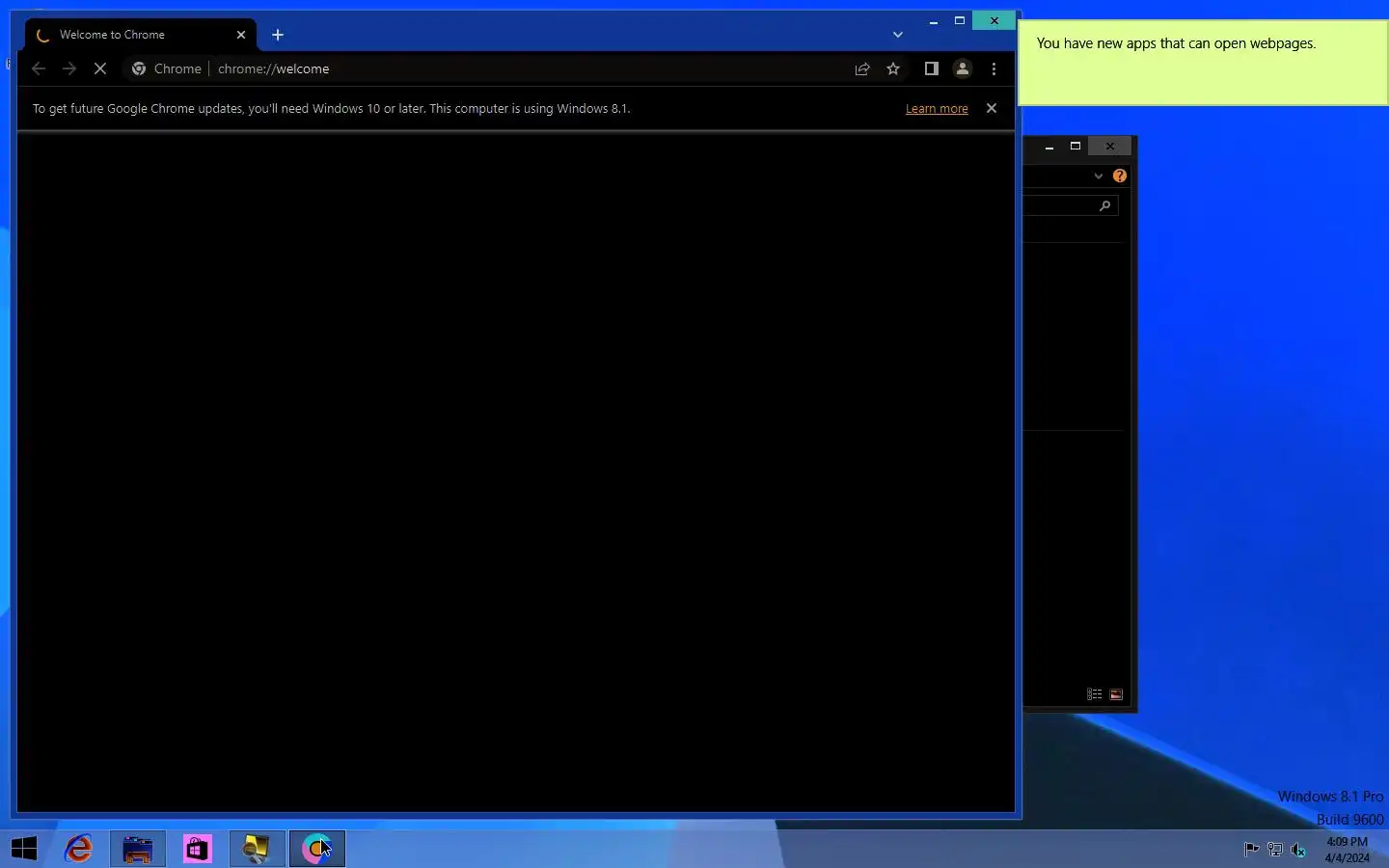Image resolution: width=1389 pixels, height=868 pixels.
Task: Open File Explorer from the taskbar
Action: pos(138,849)
